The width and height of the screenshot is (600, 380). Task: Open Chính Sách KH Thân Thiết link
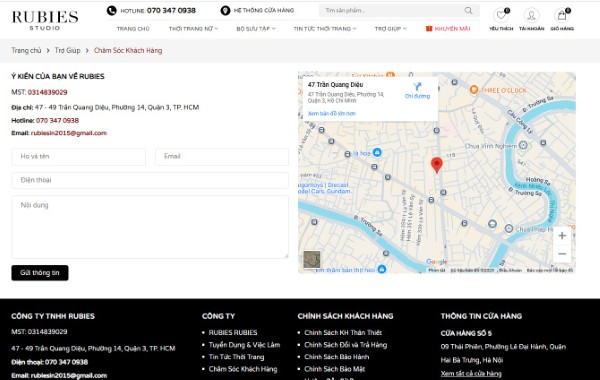coord(343,333)
